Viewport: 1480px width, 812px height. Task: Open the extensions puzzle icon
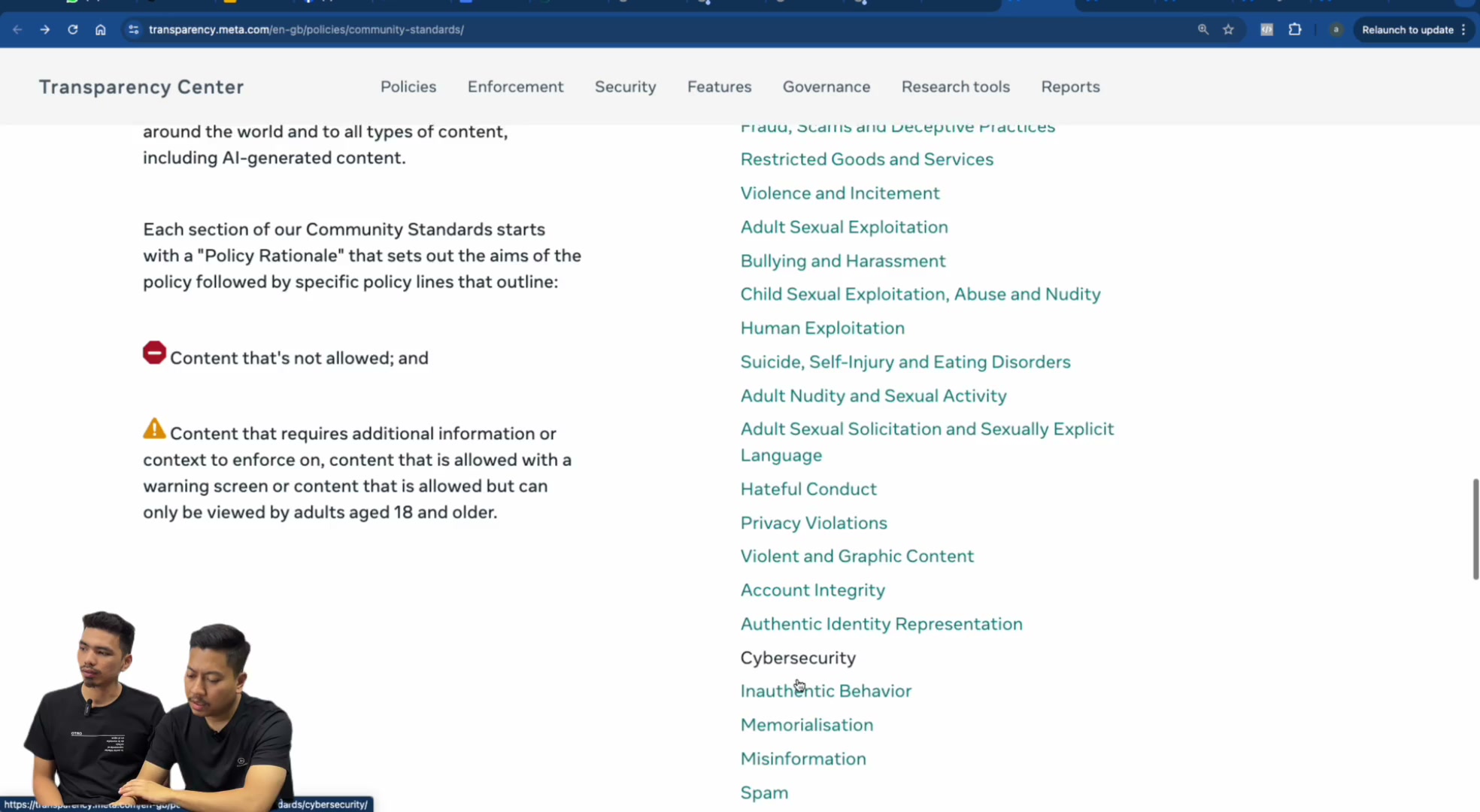coord(1295,30)
